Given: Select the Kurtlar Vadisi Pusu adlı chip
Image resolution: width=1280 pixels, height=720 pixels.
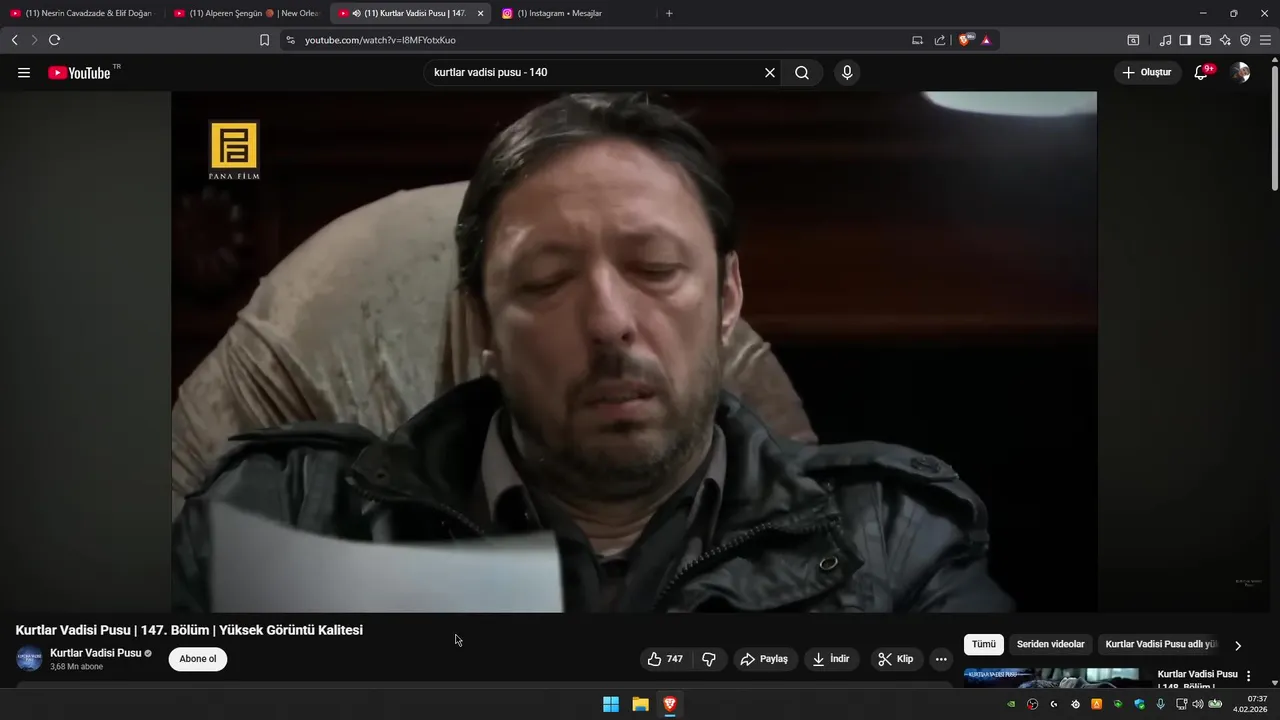Looking at the screenshot, I should click(1161, 644).
